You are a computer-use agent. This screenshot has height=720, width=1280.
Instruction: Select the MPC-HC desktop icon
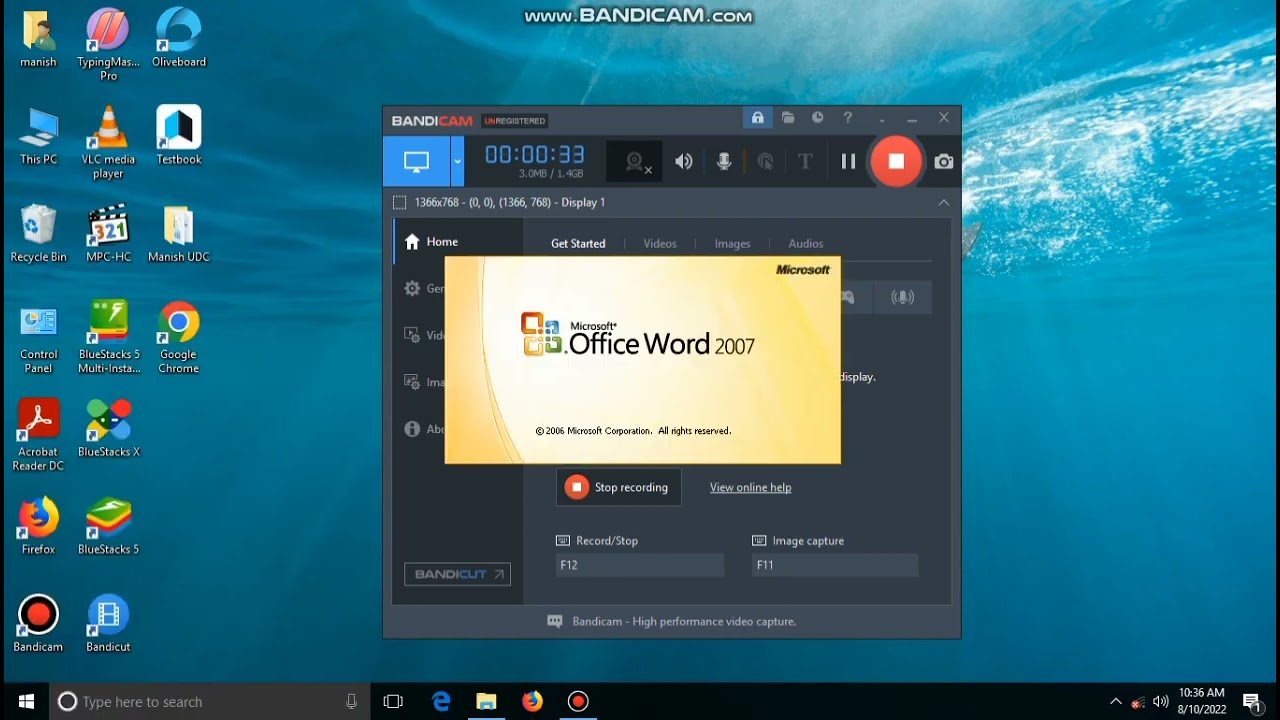click(x=108, y=234)
